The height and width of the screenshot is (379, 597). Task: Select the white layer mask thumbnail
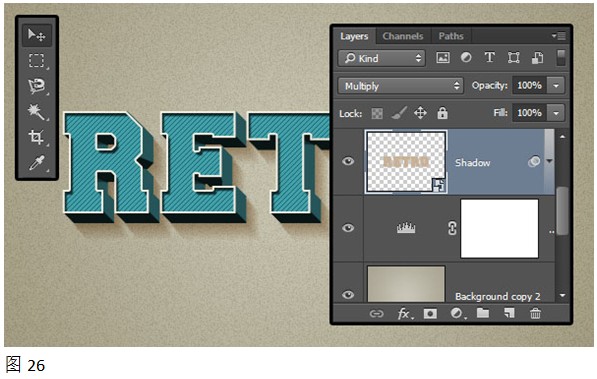coord(499,228)
